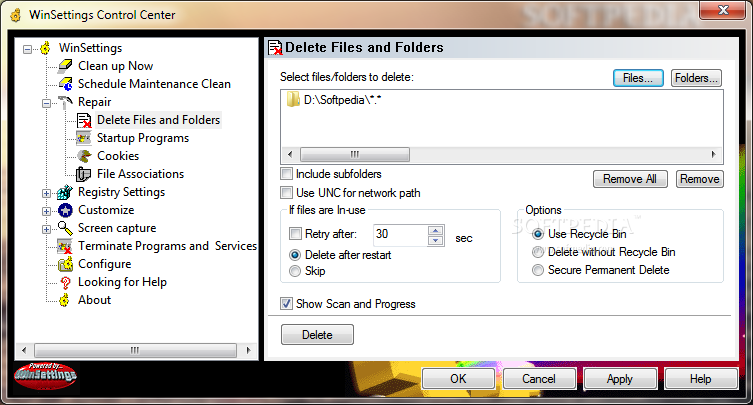Click the Registry Settings icon
Viewport: 753px width, 405px height.
click(65, 192)
